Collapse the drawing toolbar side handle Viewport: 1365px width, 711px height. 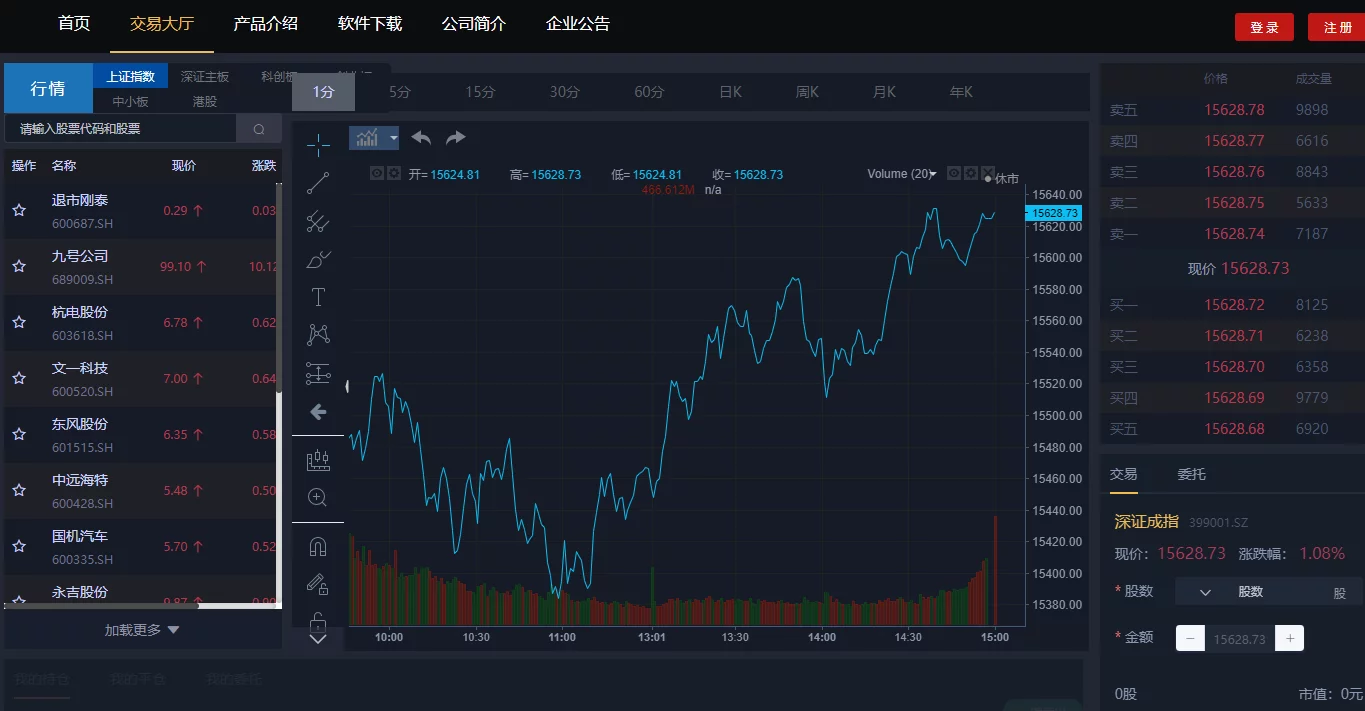click(x=348, y=386)
